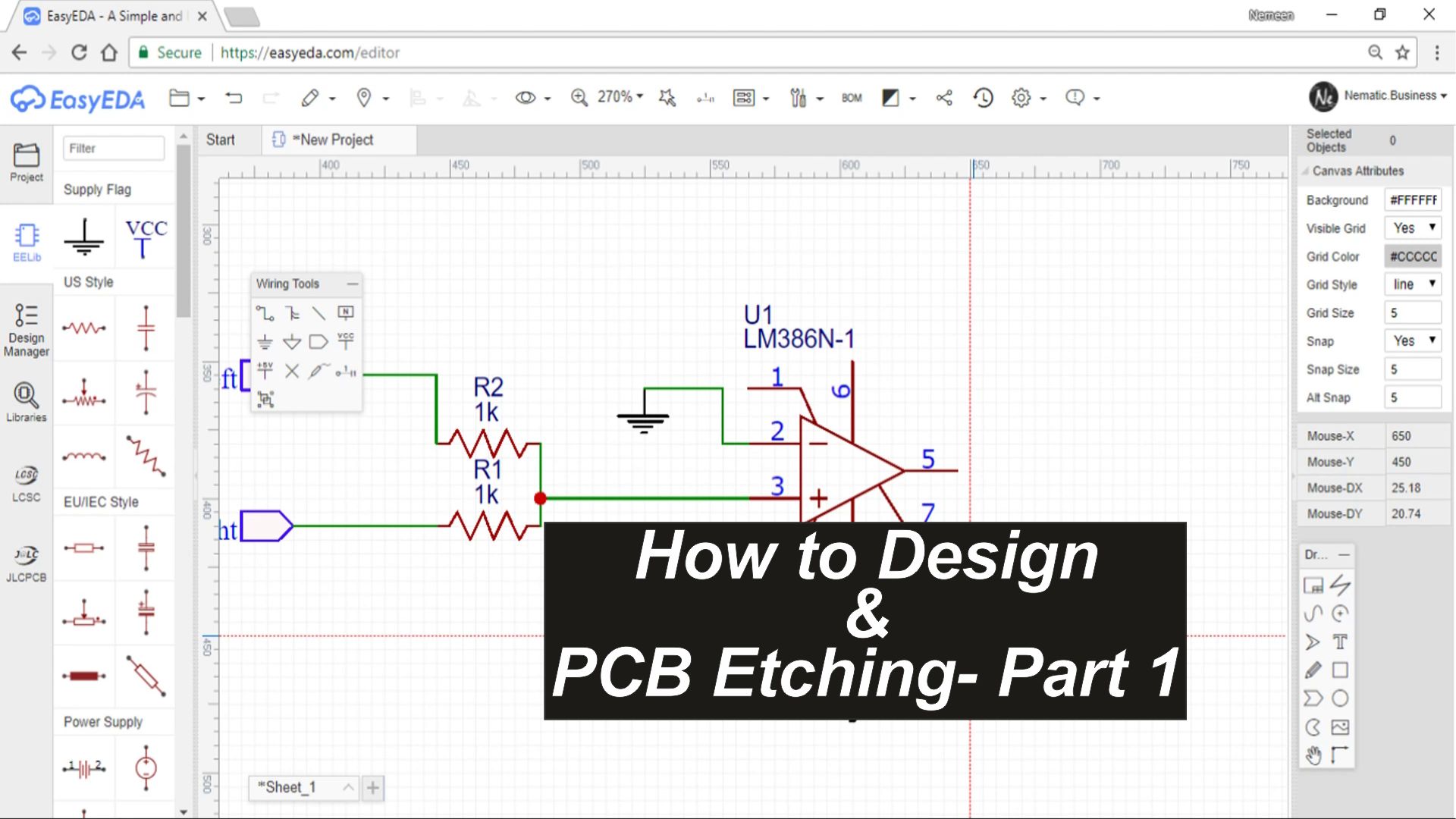This screenshot has width=1456, height=819.
Task: Select the Rectangle drawing tool
Action: [1340, 670]
